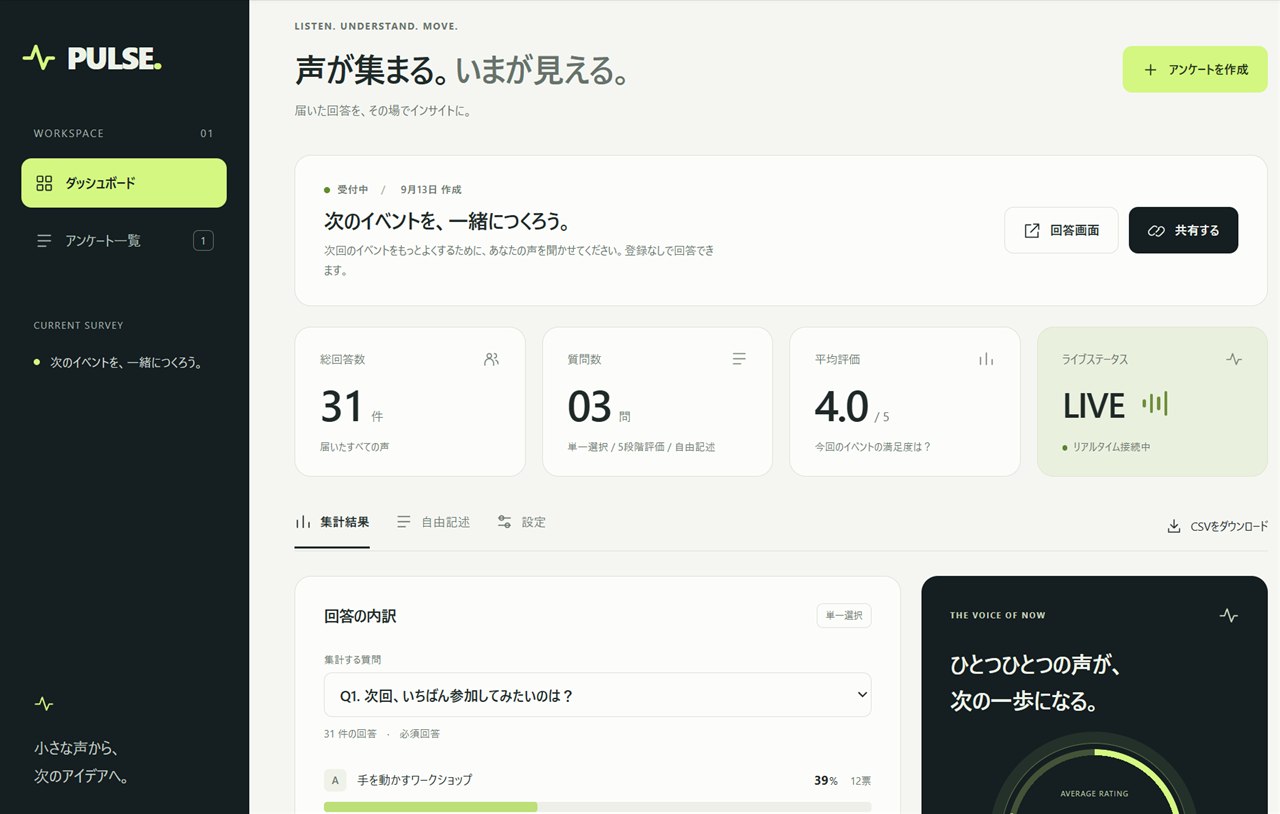This screenshot has height=814, width=1280.
Task: Click the 集計する質問 field label
Action: tap(352, 660)
